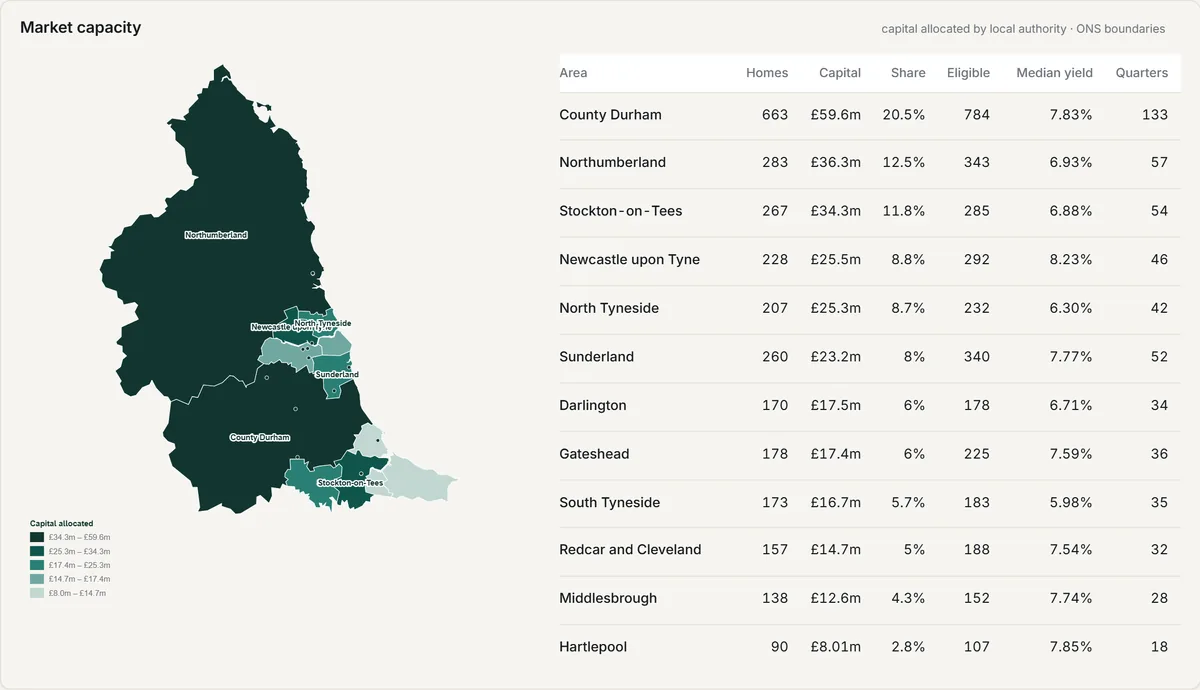Click the Market capacity heading
The height and width of the screenshot is (690, 1200).
coord(81,28)
